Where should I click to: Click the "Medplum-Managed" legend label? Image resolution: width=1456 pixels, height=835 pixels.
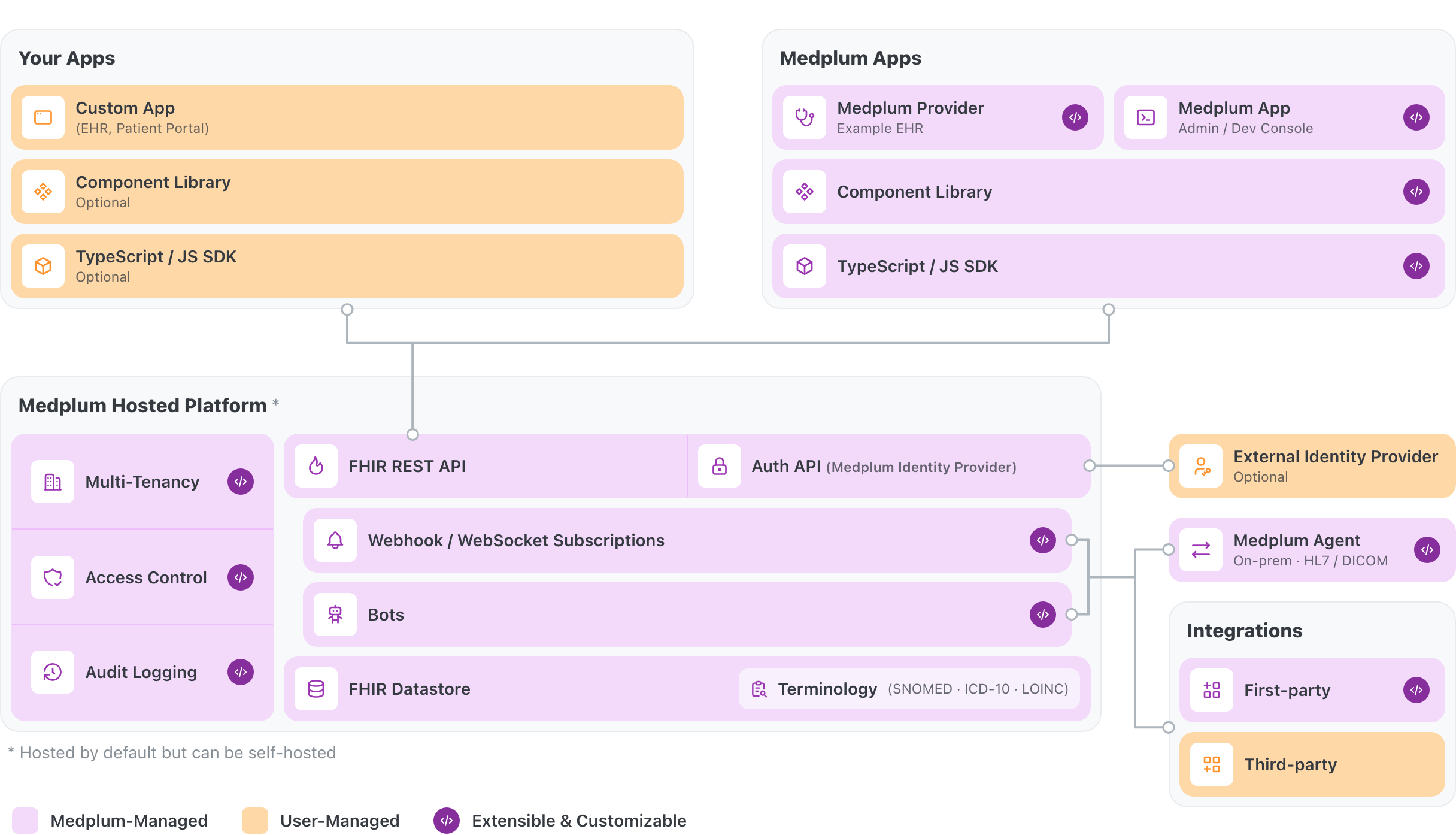(x=129, y=821)
